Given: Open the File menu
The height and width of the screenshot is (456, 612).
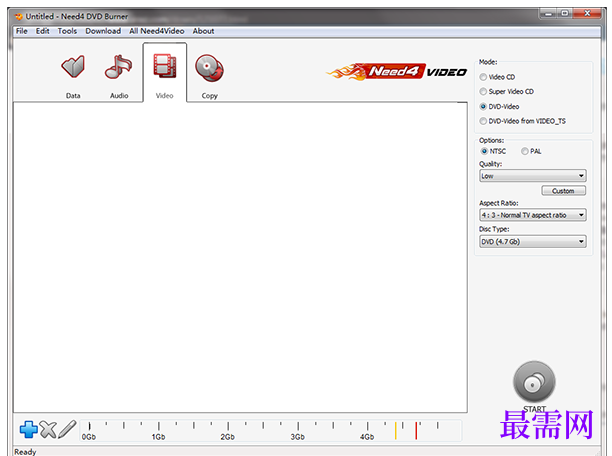Looking at the screenshot, I should click(21, 31).
